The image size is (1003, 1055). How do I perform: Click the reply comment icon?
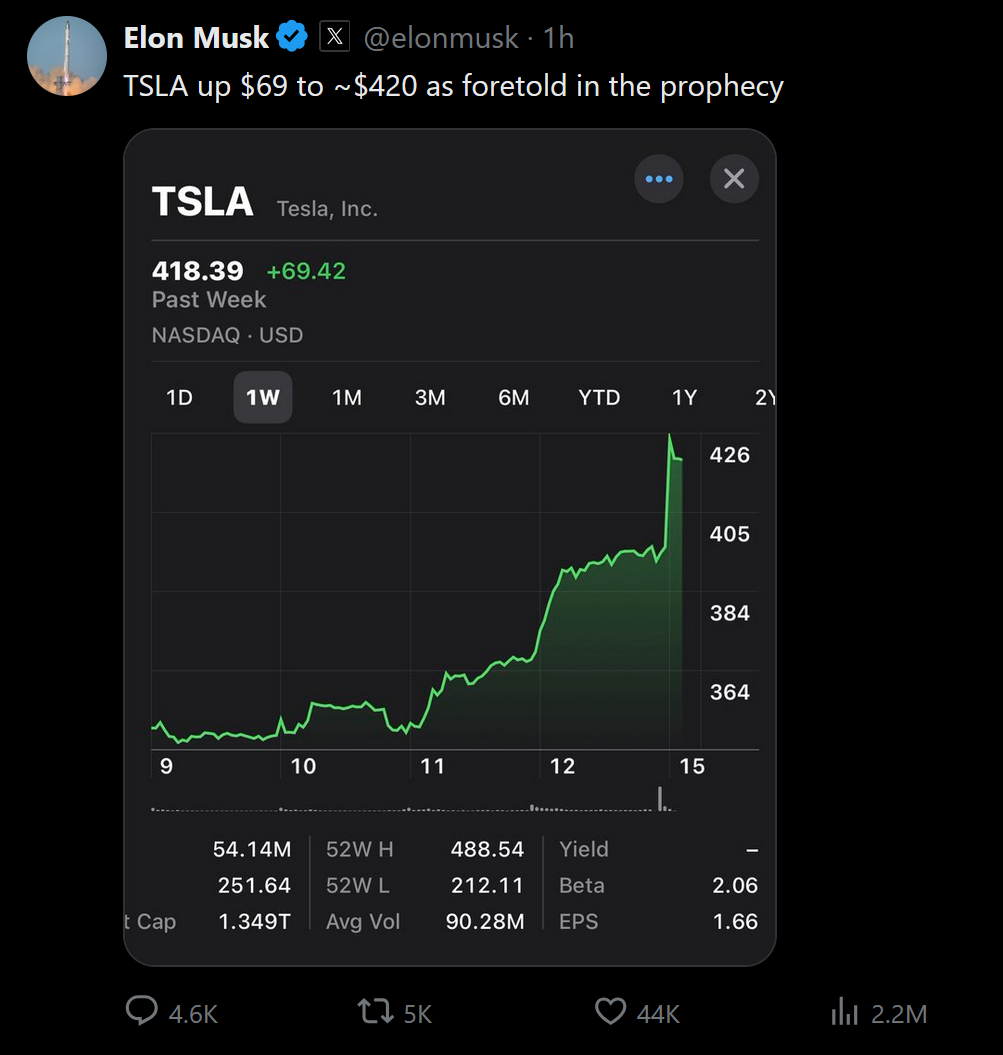[141, 1012]
